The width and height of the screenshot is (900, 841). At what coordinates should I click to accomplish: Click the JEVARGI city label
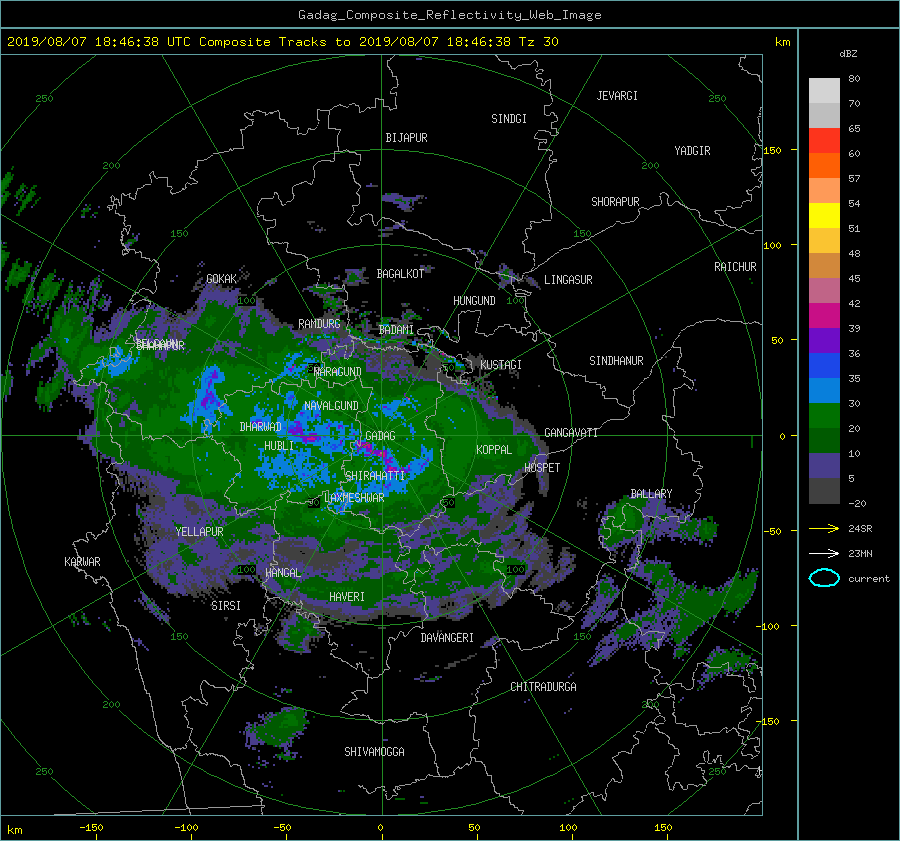[617, 96]
